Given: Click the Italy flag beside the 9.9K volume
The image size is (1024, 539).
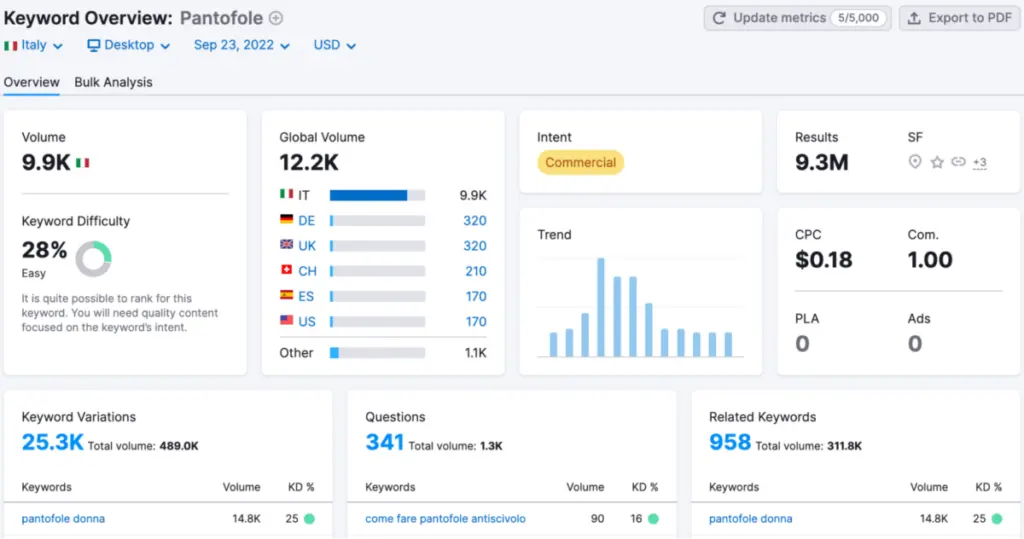Looking at the screenshot, I should pos(83,163).
